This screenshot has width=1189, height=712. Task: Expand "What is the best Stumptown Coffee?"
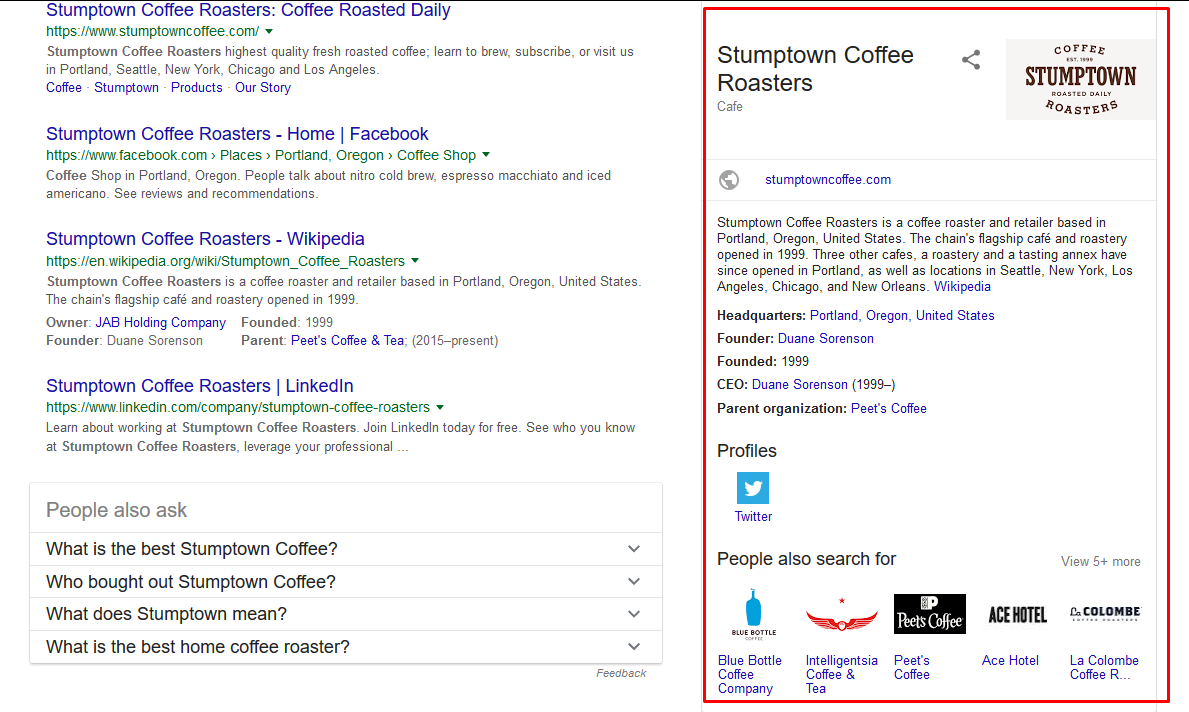(x=346, y=549)
